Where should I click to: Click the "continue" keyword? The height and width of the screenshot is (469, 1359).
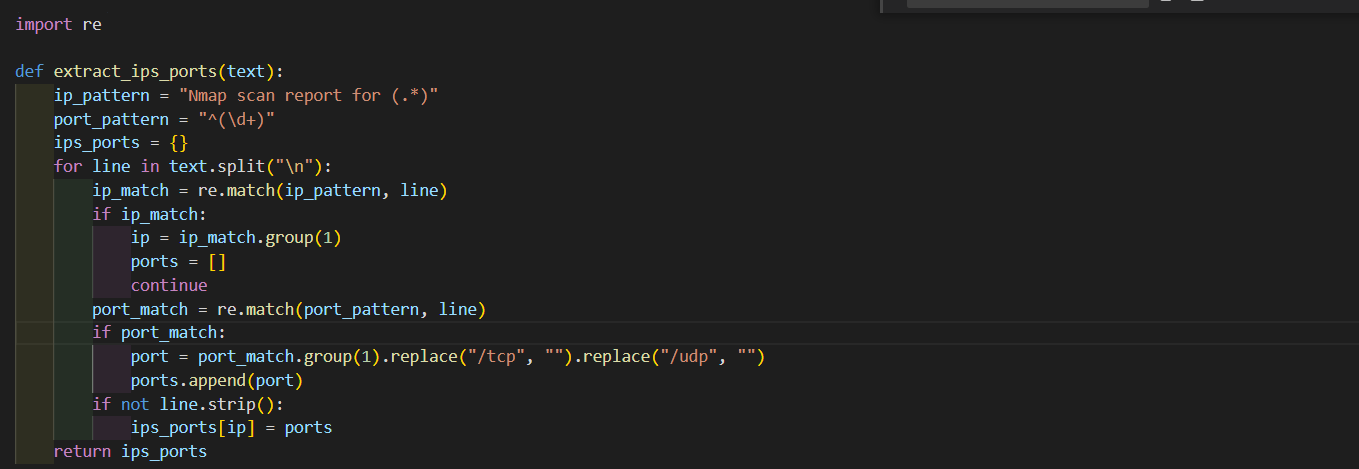[x=169, y=285]
